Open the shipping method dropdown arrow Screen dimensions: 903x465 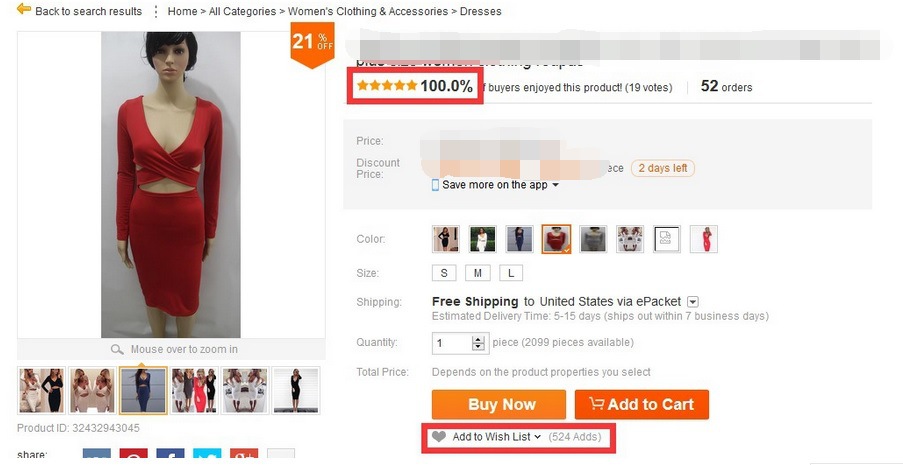click(692, 302)
